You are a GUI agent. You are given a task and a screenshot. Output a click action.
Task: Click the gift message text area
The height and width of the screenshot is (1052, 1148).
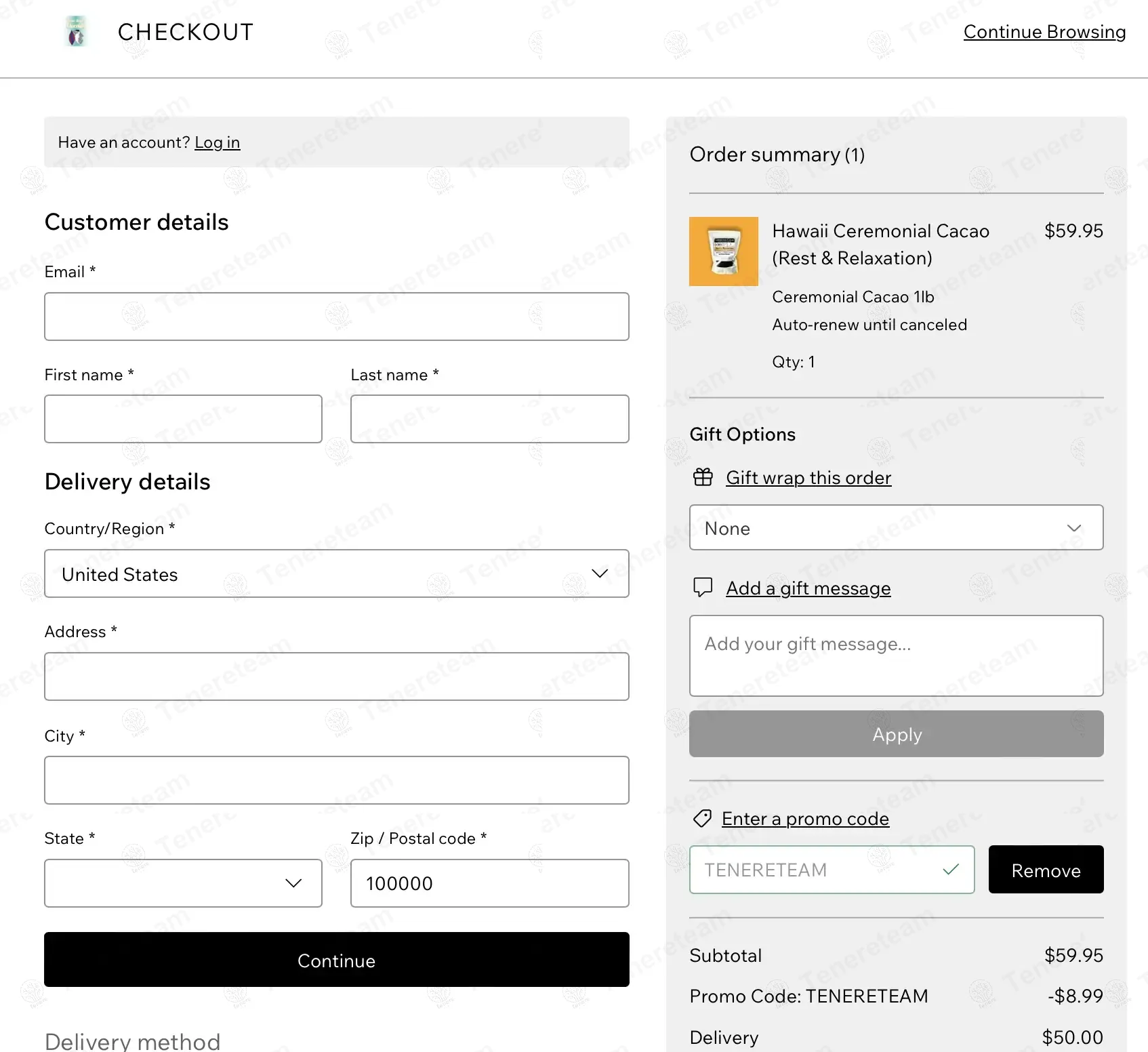(896, 655)
